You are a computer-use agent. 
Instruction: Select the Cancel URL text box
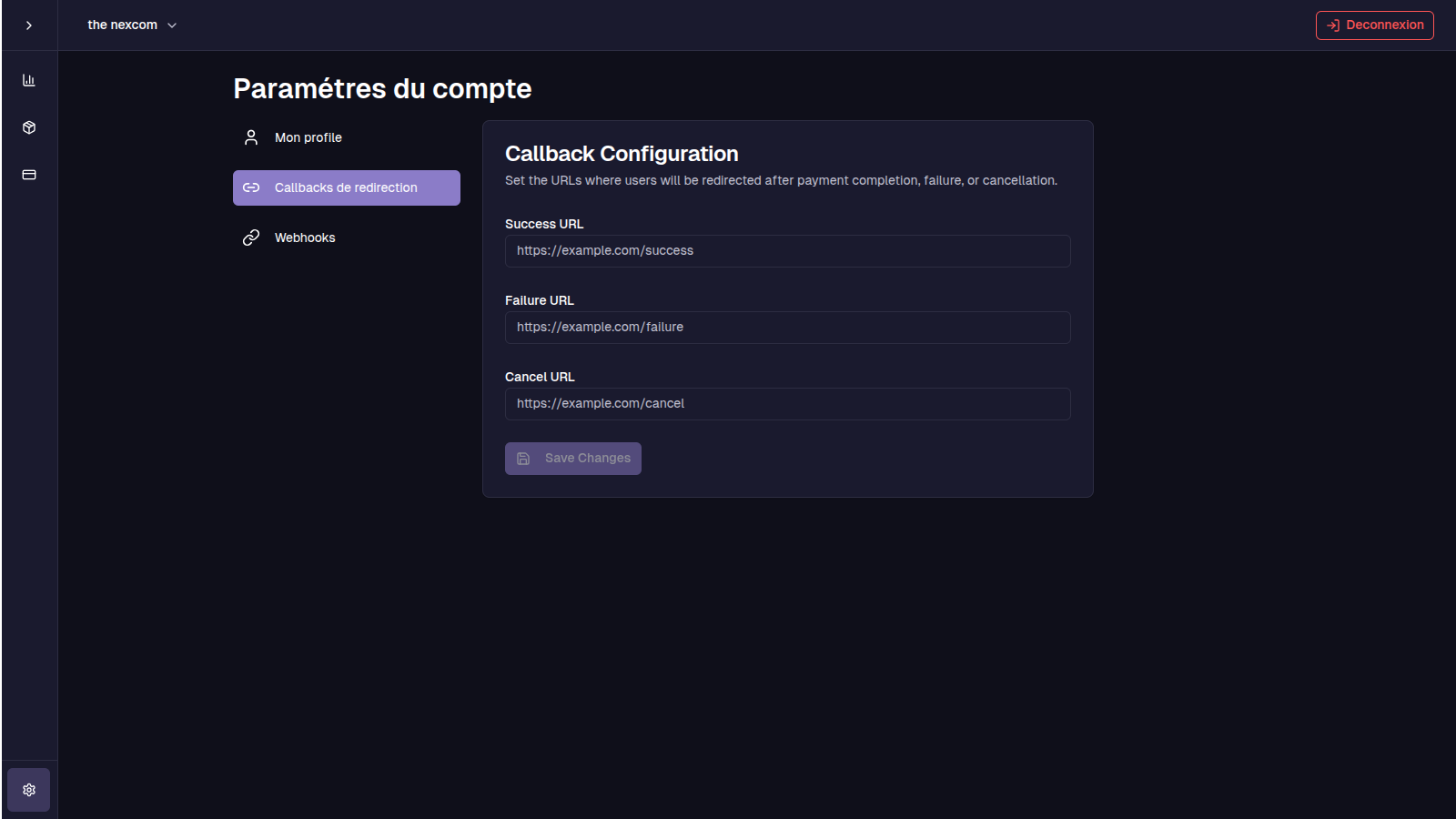click(787, 404)
